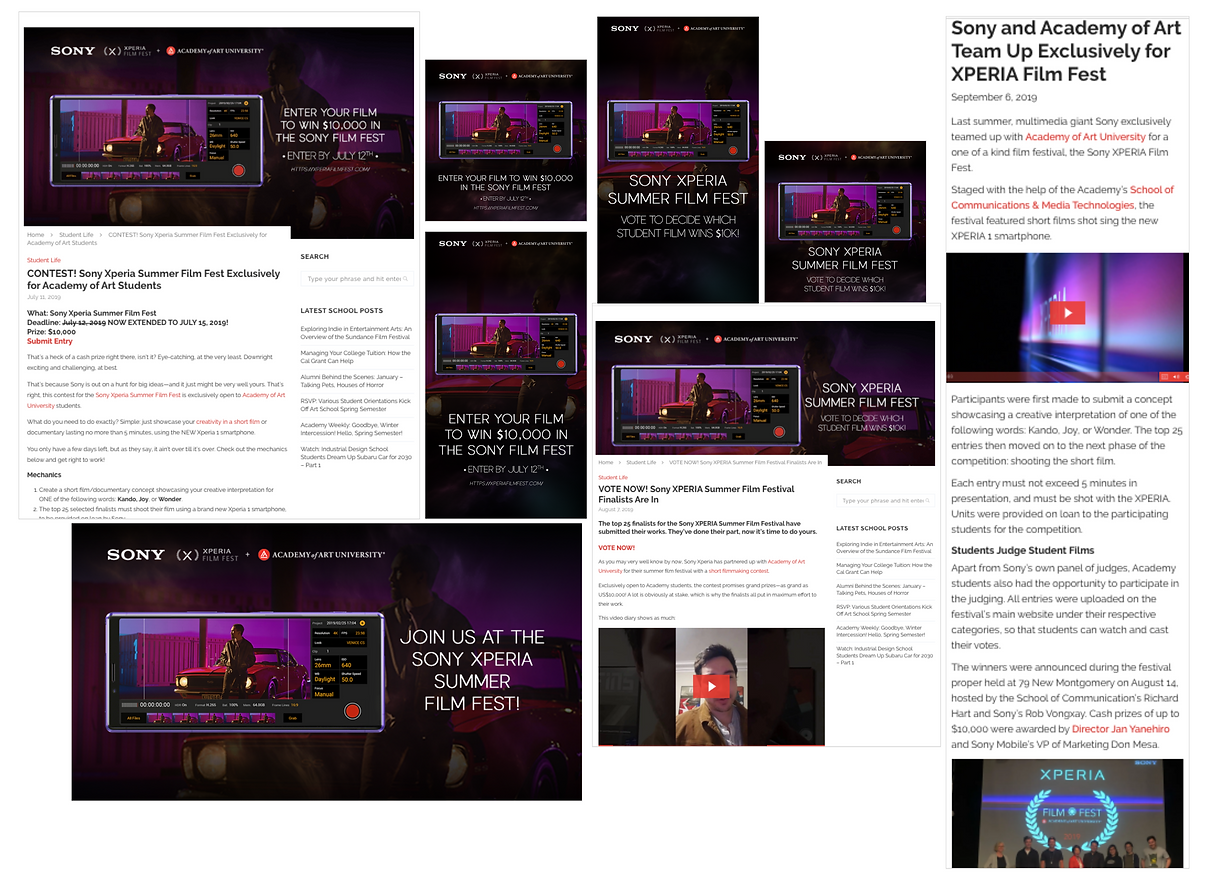This screenshot has width=1208, height=880.
Task: Open 'Academy Weekly: Goodbye, Winter' post on VOTE NOW page
Action: (x=883, y=632)
